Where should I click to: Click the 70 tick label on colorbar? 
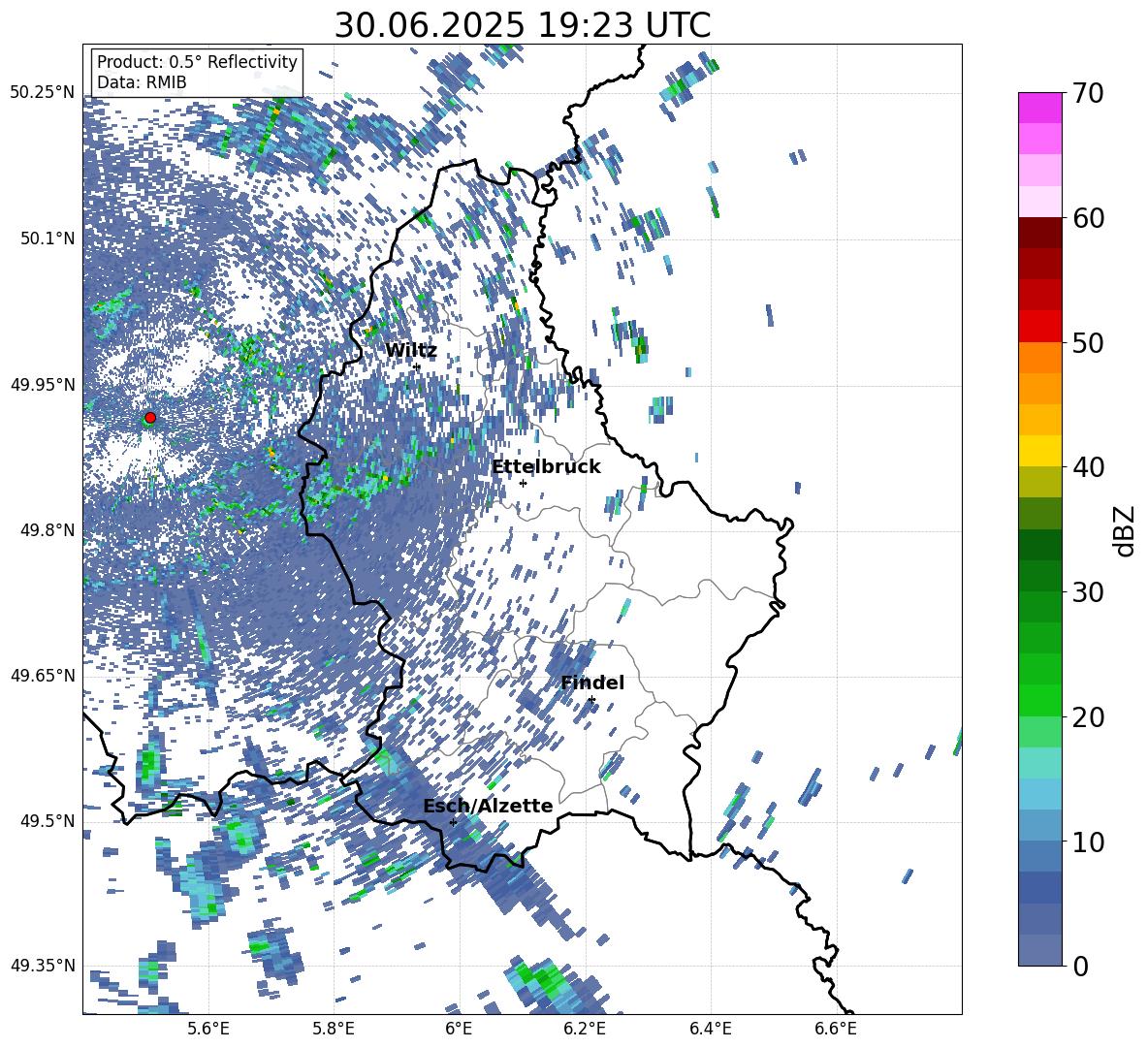(x=1087, y=93)
